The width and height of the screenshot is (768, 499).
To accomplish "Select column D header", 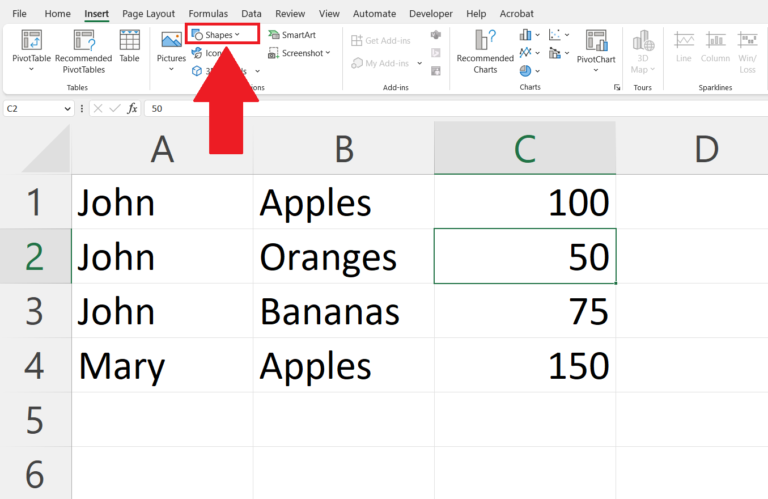I will coord(706,150).
